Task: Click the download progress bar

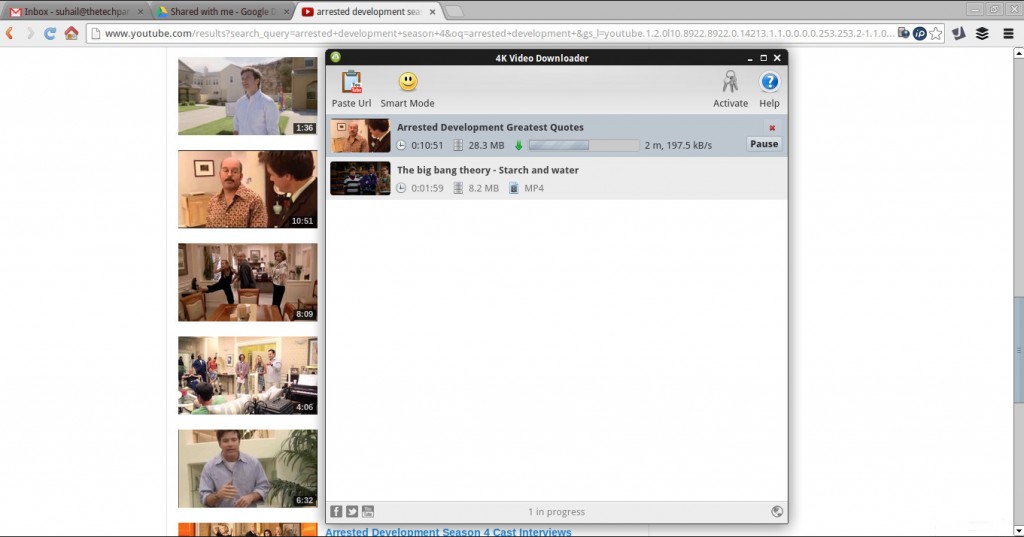Action: pyautogui.click(x=584, y=145)
